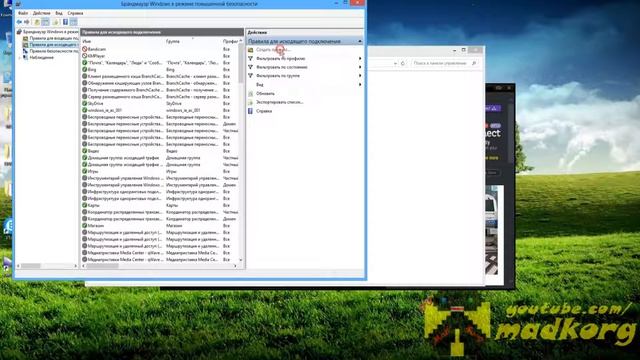Click the Back arrow in the firewall toolbar
Screen dimensions: 640x360
pos(19,22)
